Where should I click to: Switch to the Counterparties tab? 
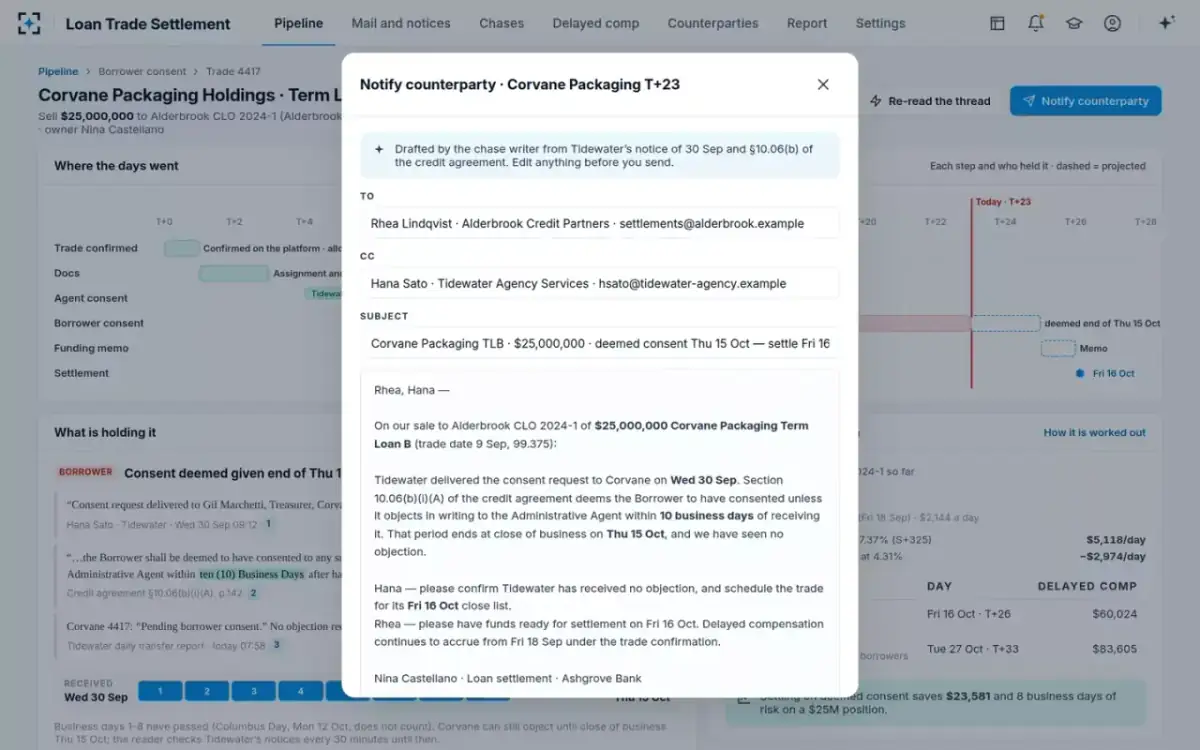click(713, 23)
